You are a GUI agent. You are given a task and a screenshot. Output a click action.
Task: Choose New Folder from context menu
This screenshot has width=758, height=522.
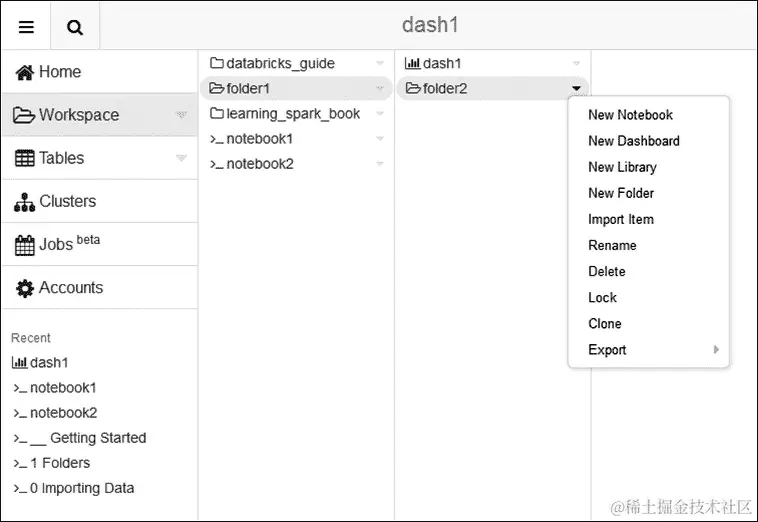621,193
